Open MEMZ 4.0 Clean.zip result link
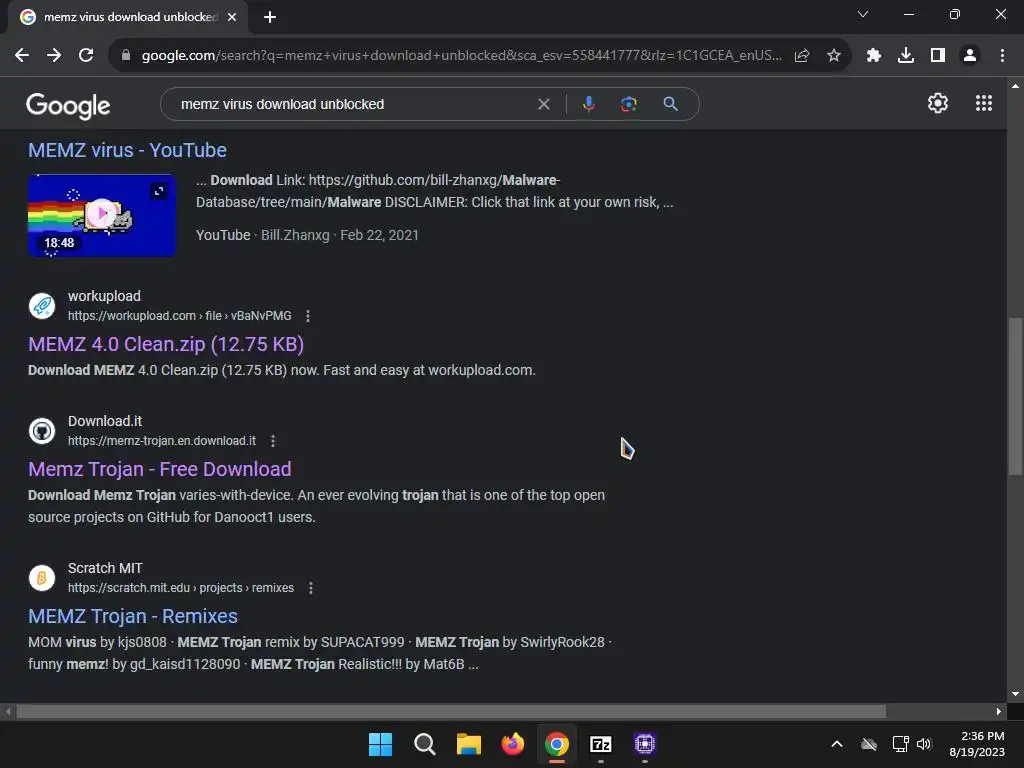 tap(166, 344)
